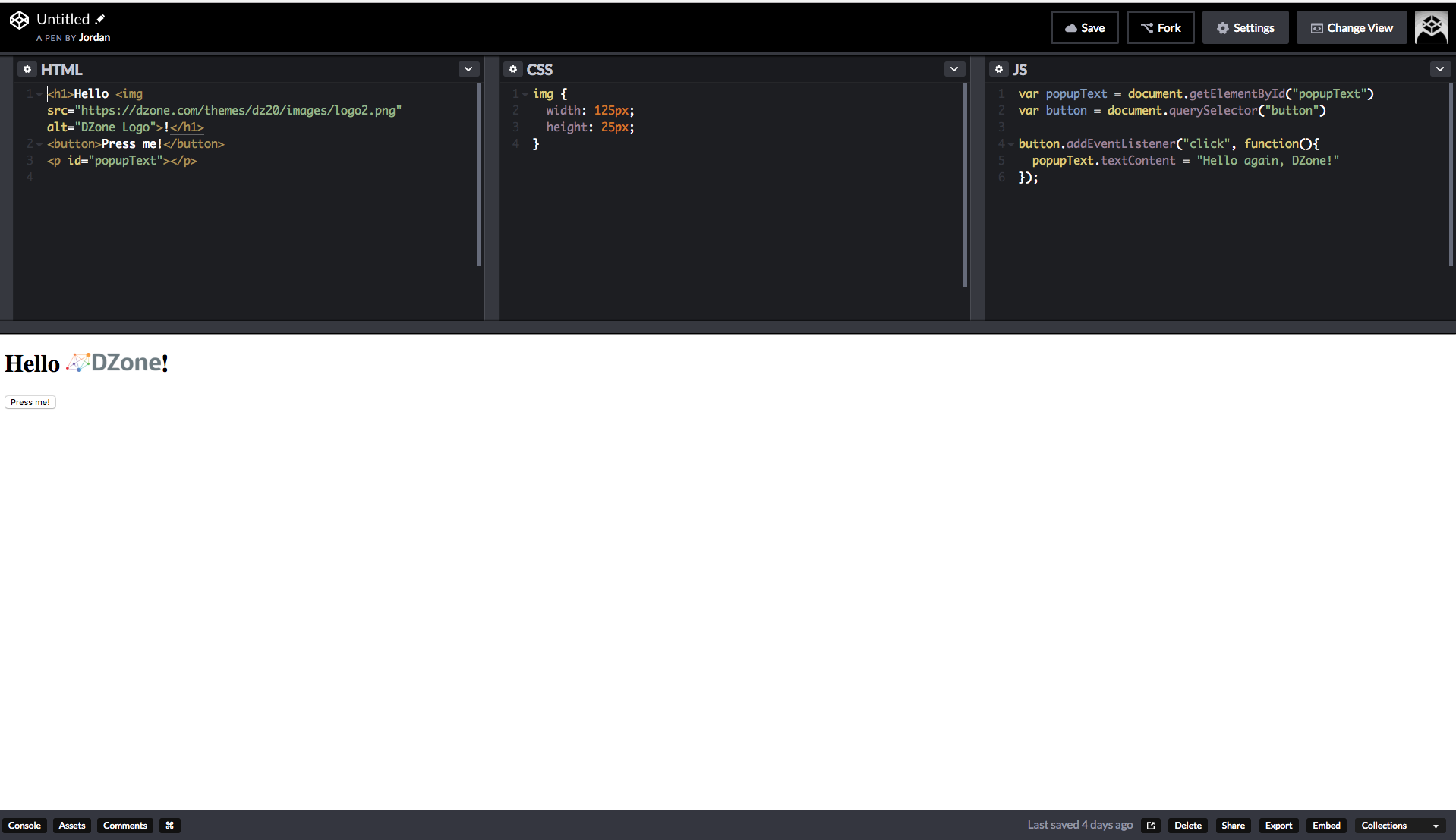Toggle the Console panel
This screenshot has height=840, width=1456.
click(24, 826)
